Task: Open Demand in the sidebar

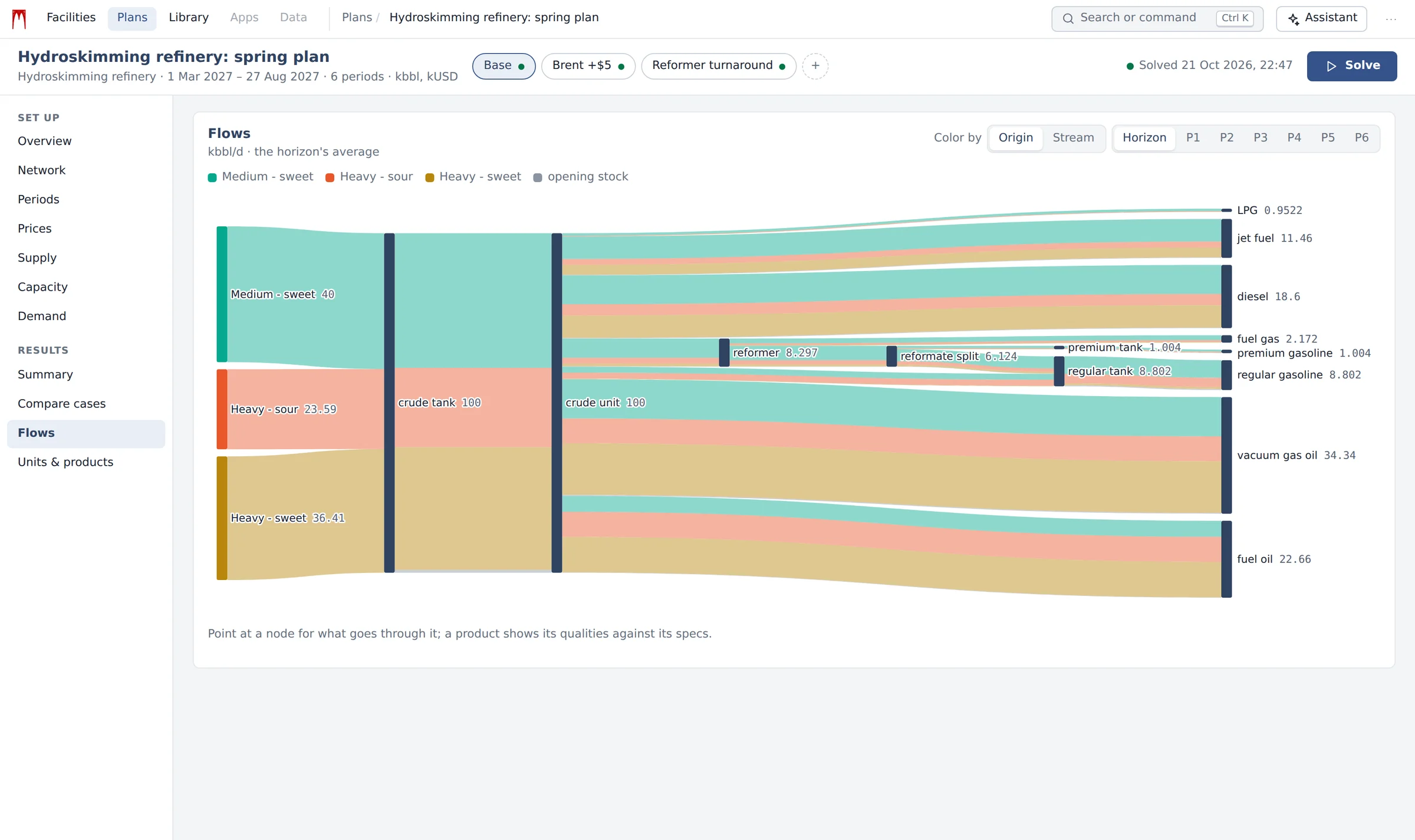Action: [86, 317]
